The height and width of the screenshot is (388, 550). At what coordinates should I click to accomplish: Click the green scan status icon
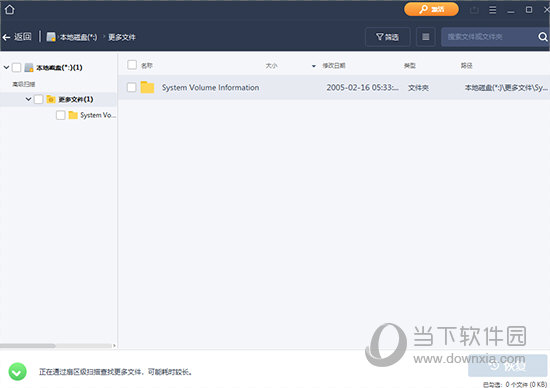click(x=18, y=372)
